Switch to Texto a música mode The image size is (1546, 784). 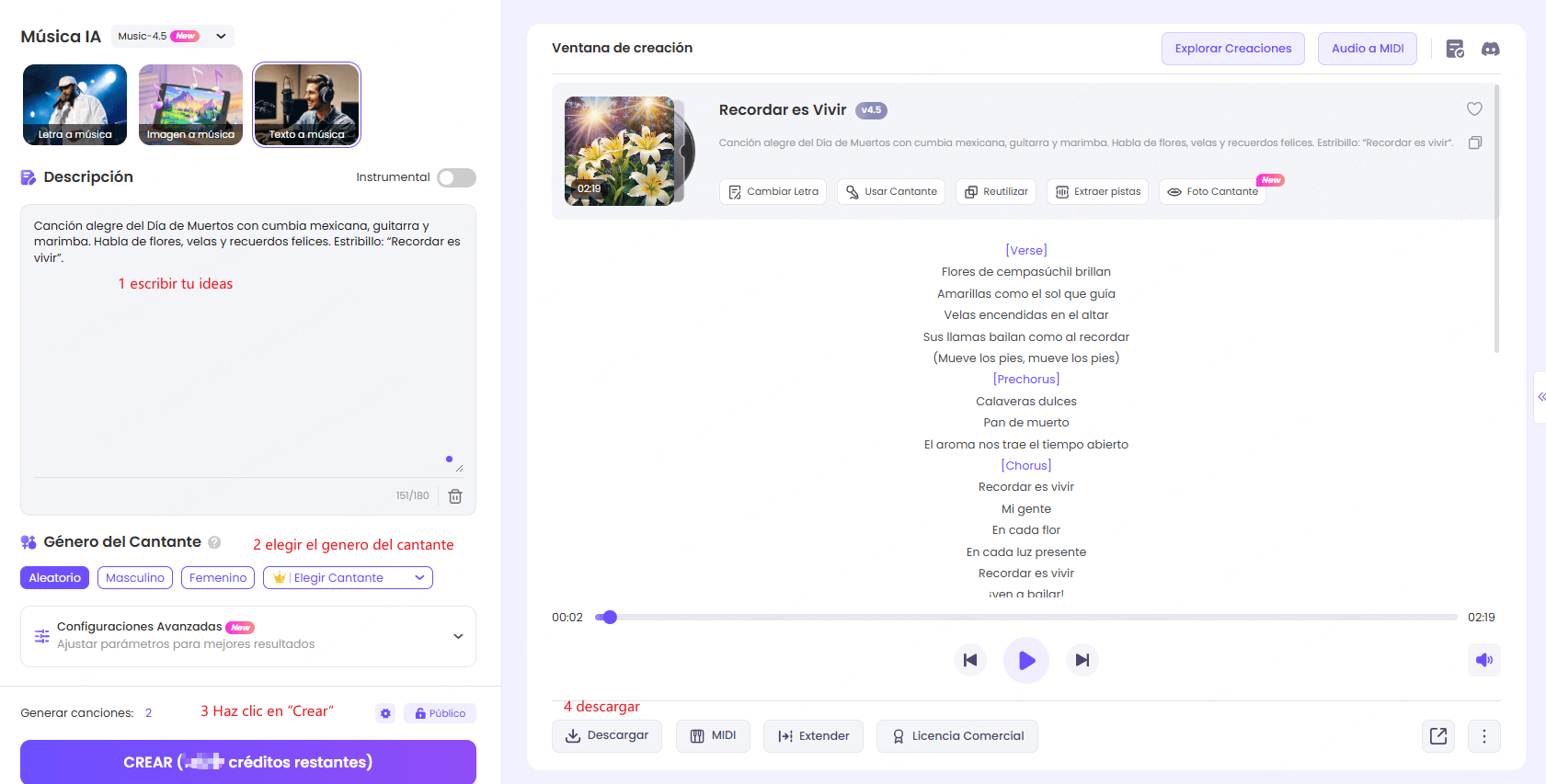click(x=306, y=105)
